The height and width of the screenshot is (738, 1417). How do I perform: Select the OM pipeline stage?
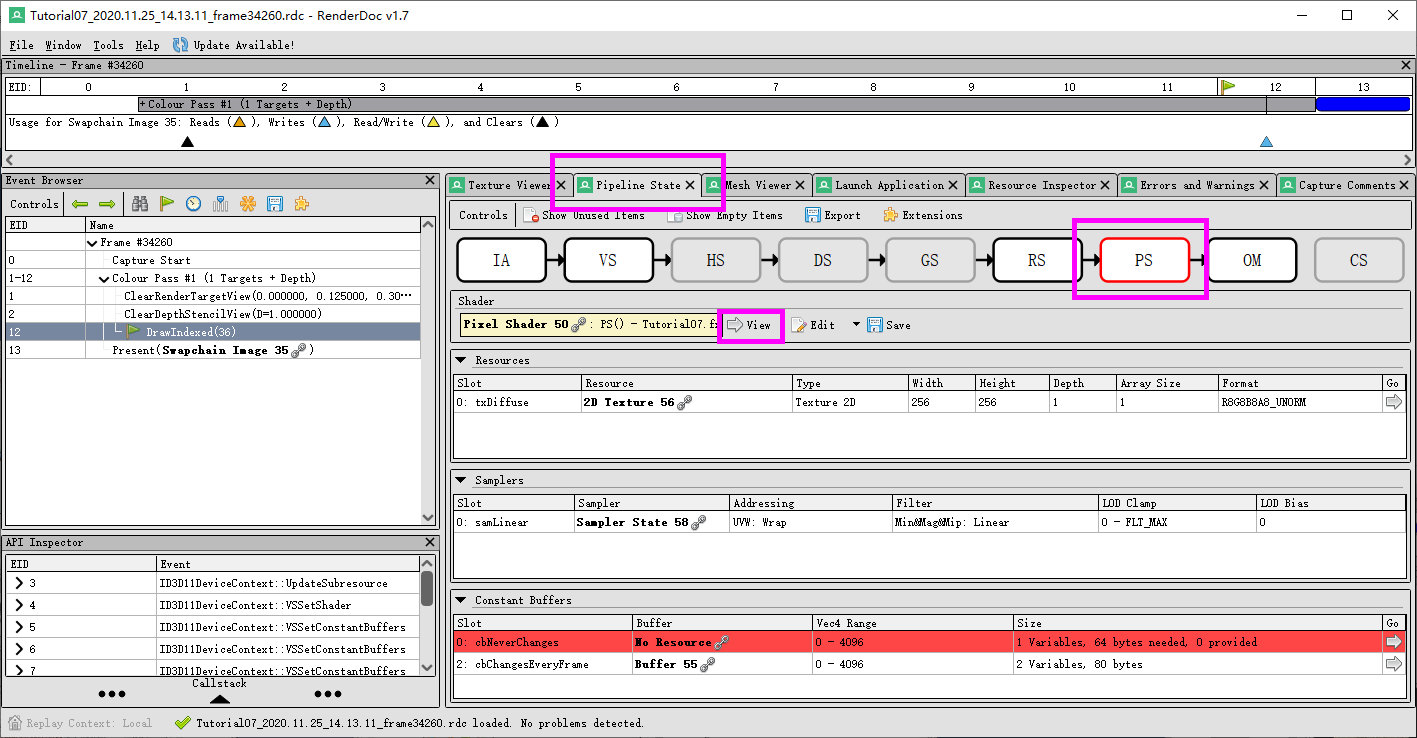(x=1252, y=260)
